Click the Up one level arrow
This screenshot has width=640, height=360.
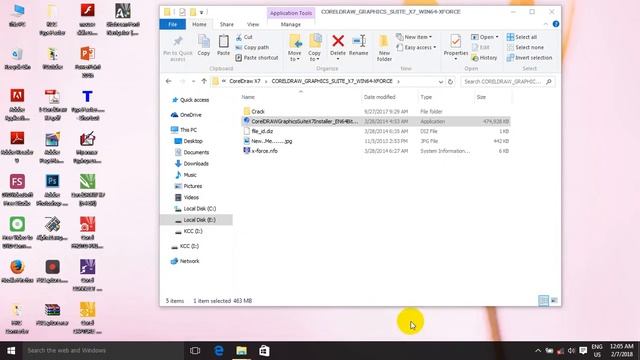[x=204, y=81]
